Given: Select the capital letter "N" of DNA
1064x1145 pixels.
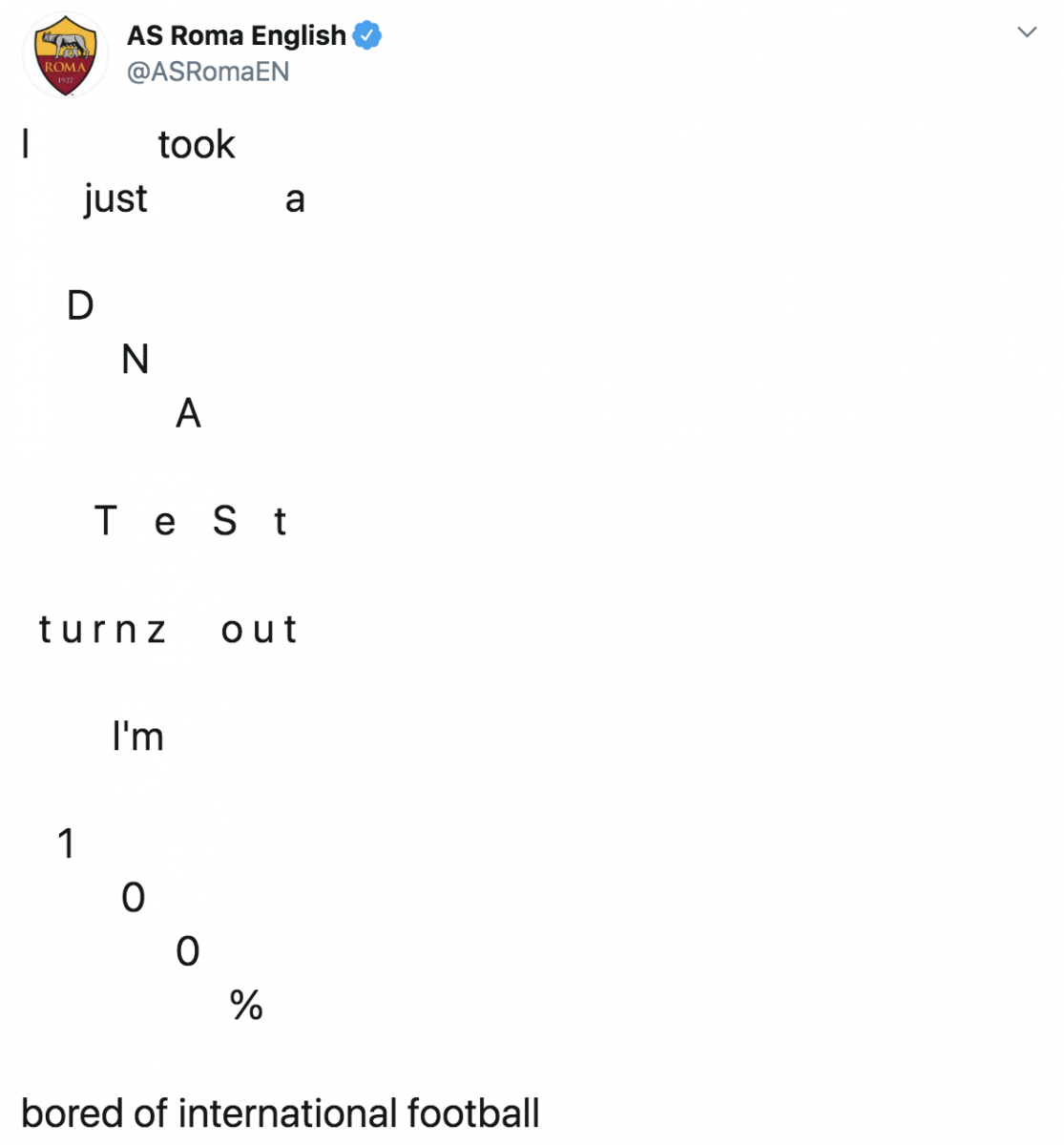Looking at the screenshot, I should (x=136, y=360).
